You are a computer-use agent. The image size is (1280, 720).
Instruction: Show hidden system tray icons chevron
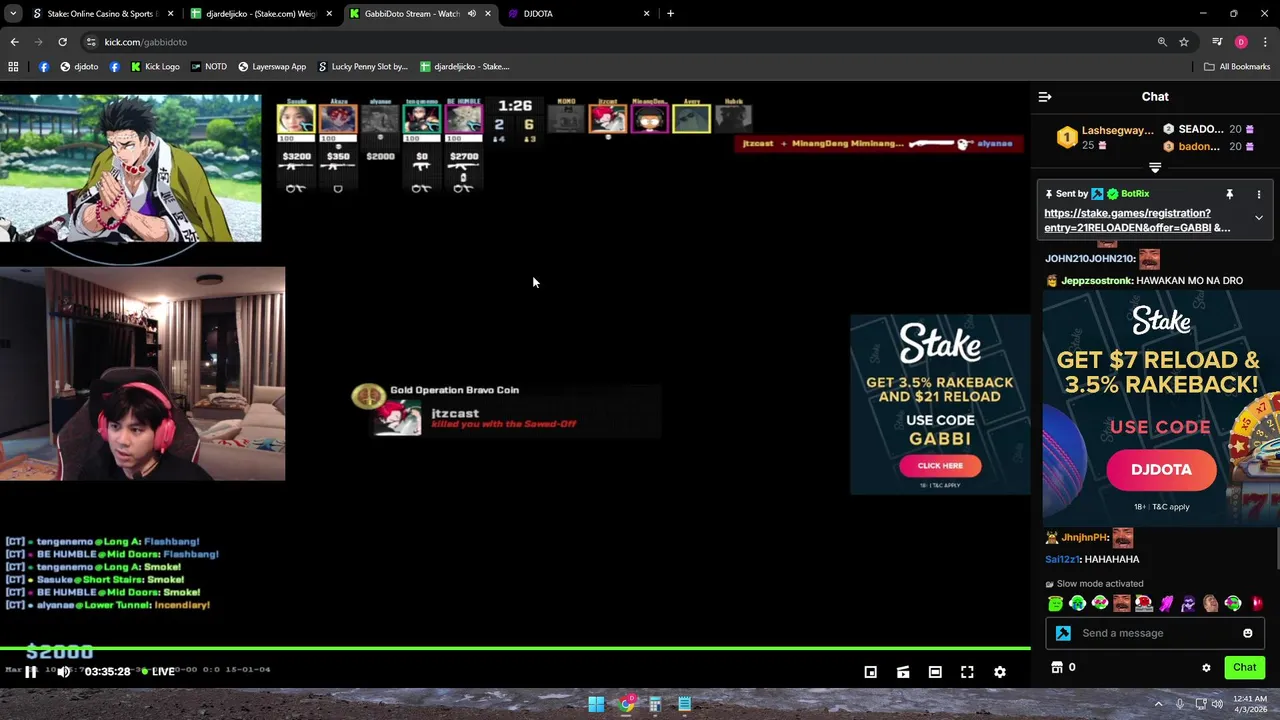tap(1159, 704)
